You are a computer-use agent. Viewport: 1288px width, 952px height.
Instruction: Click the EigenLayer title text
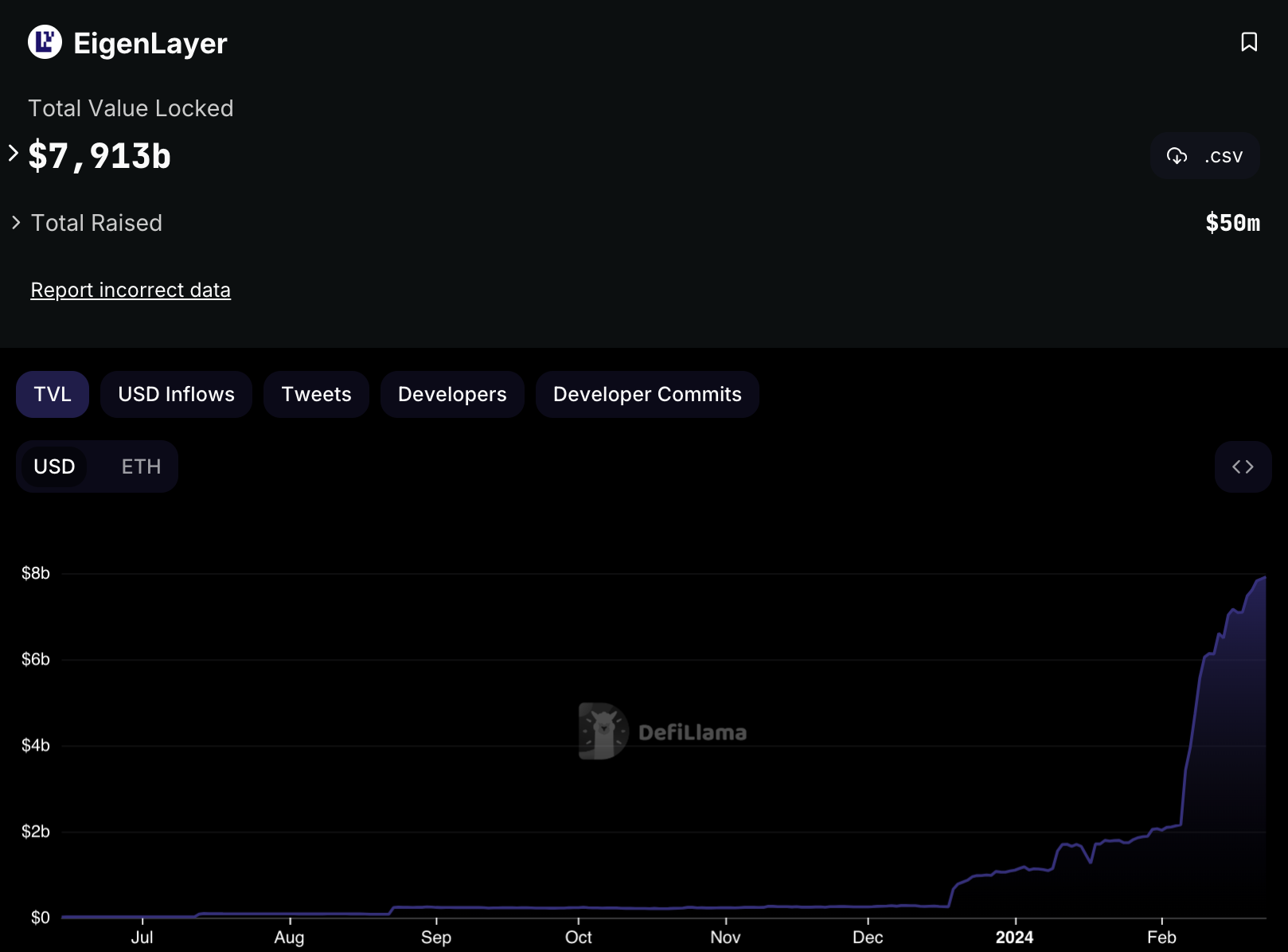coord(150,43)
